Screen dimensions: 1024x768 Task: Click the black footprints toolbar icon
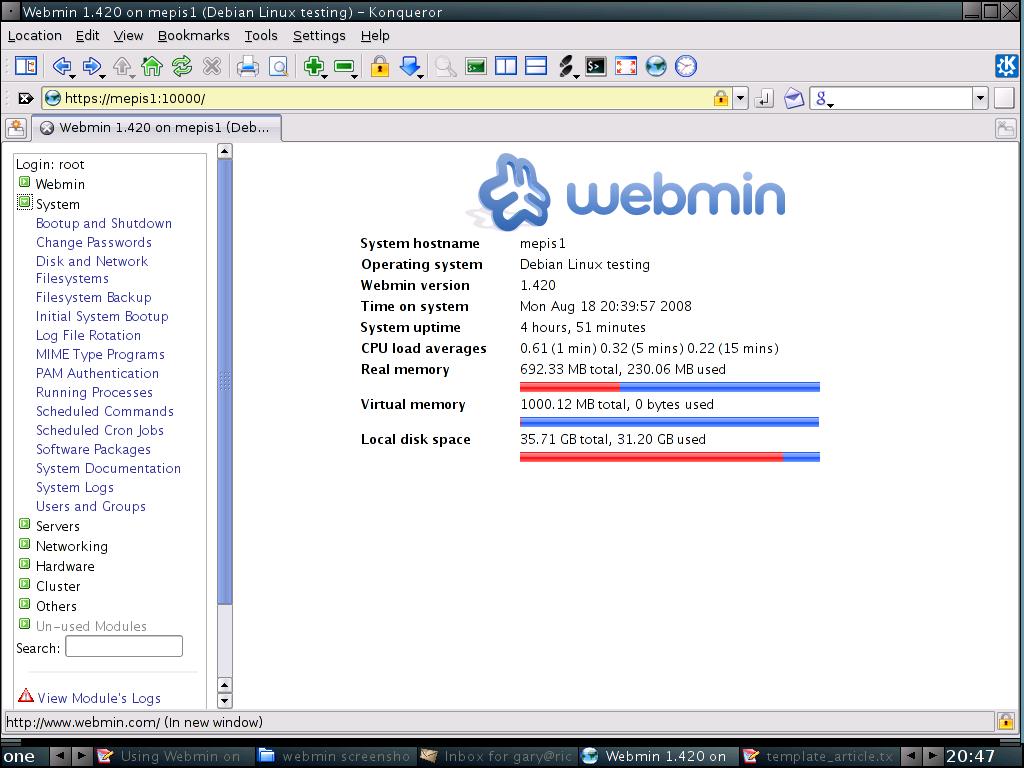coord(566,66)
